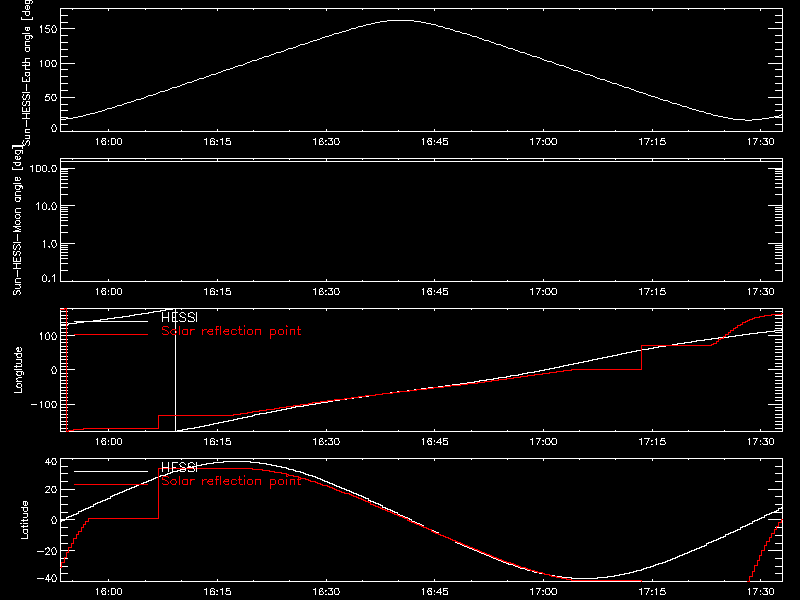800x600 pixels.
Task: Click the 1.0 tick on Moon angle axis
Action: point(49,244)
